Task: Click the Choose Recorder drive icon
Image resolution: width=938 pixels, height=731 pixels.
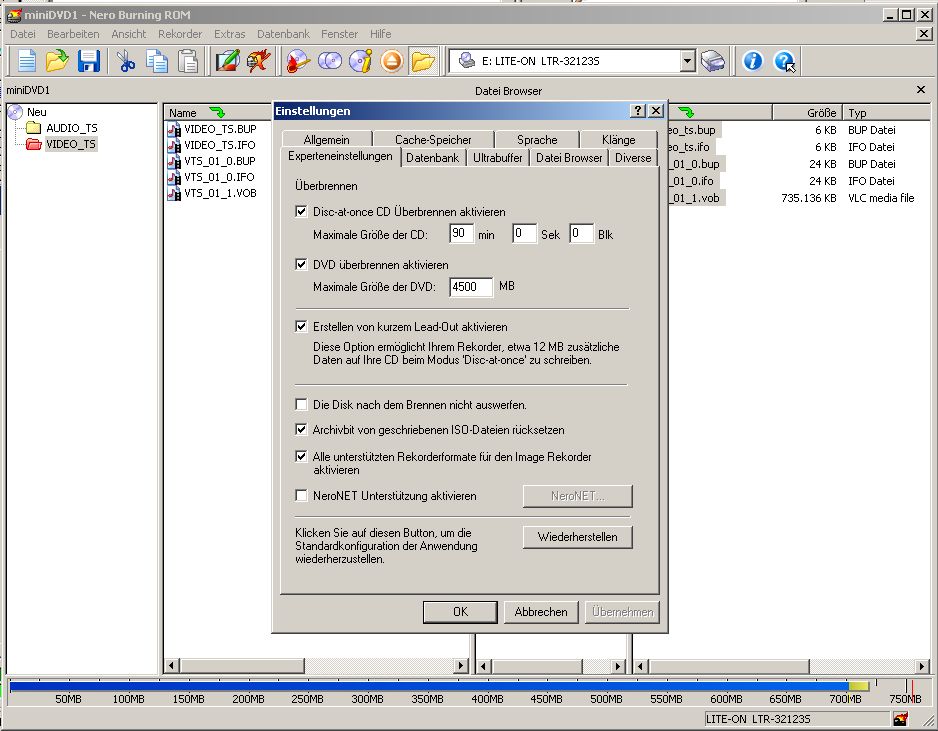Action: point(712,61)
